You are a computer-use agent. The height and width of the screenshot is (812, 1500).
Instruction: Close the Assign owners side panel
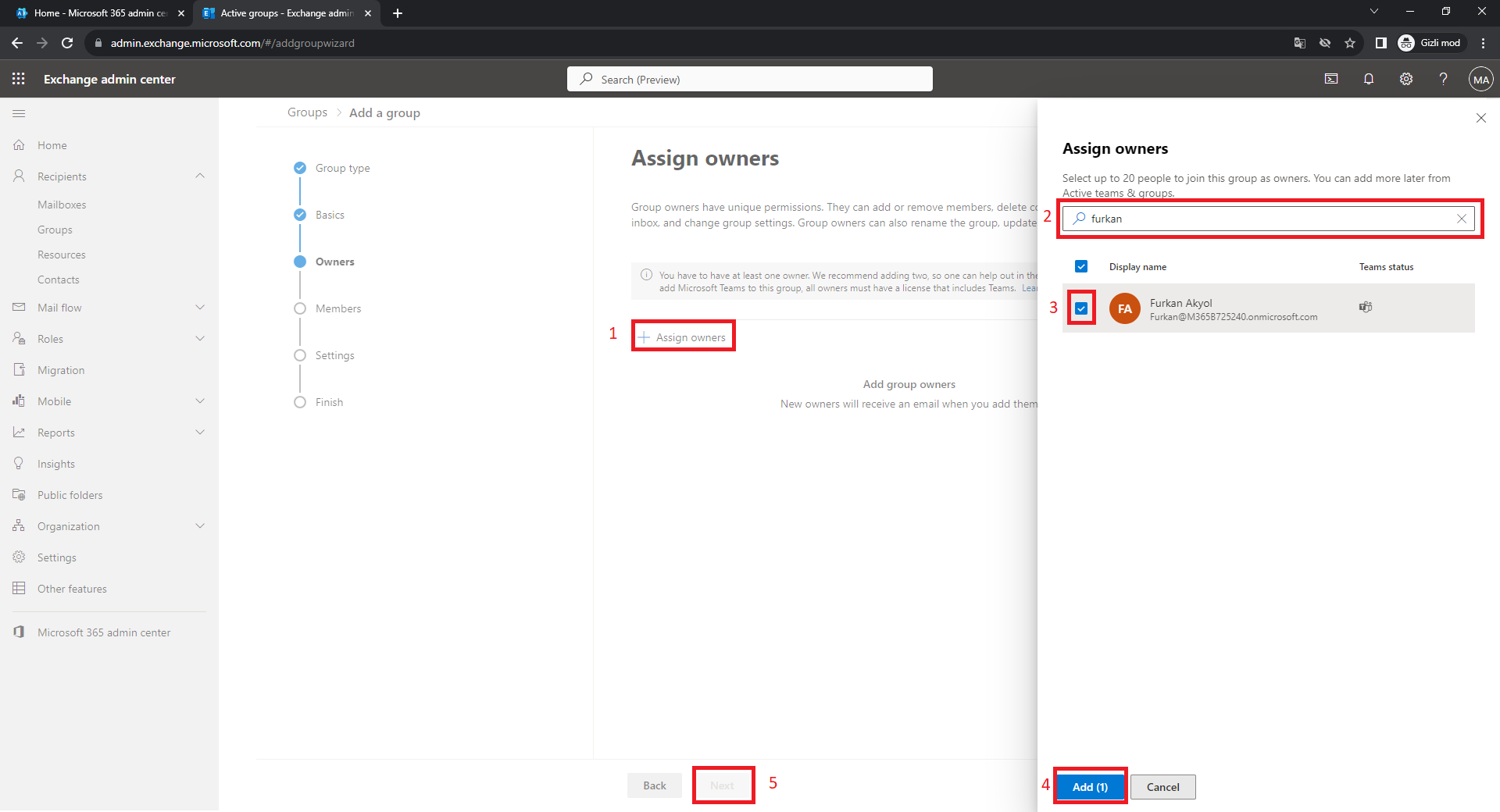[x=1480, y=118]
